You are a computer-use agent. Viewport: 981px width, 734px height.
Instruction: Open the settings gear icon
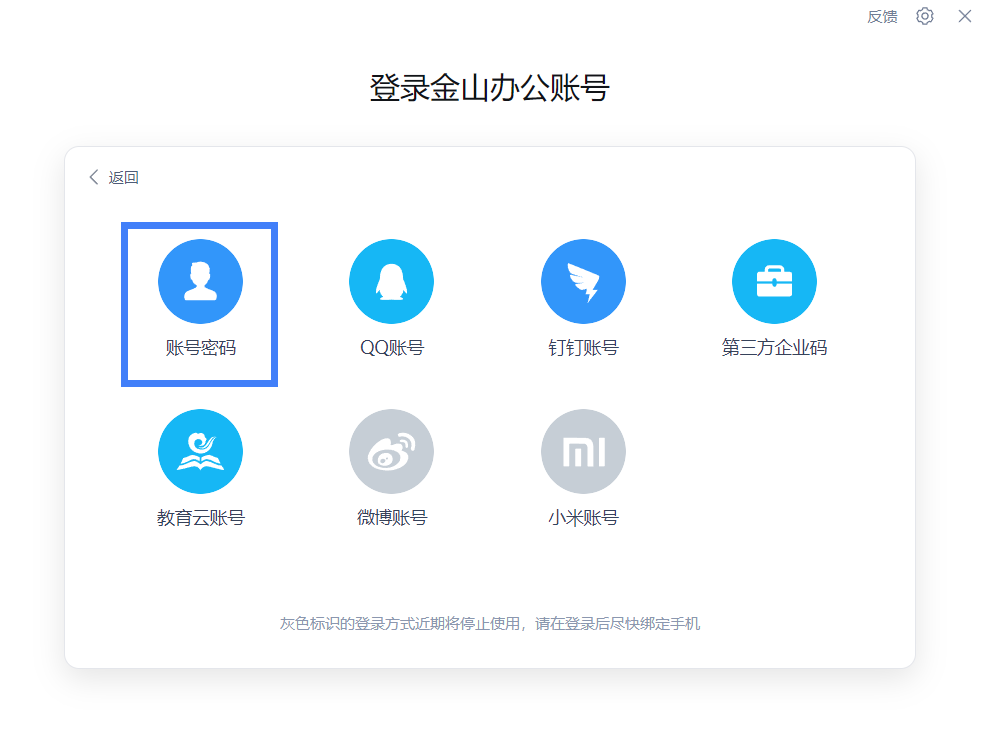[x=925, y=16]
